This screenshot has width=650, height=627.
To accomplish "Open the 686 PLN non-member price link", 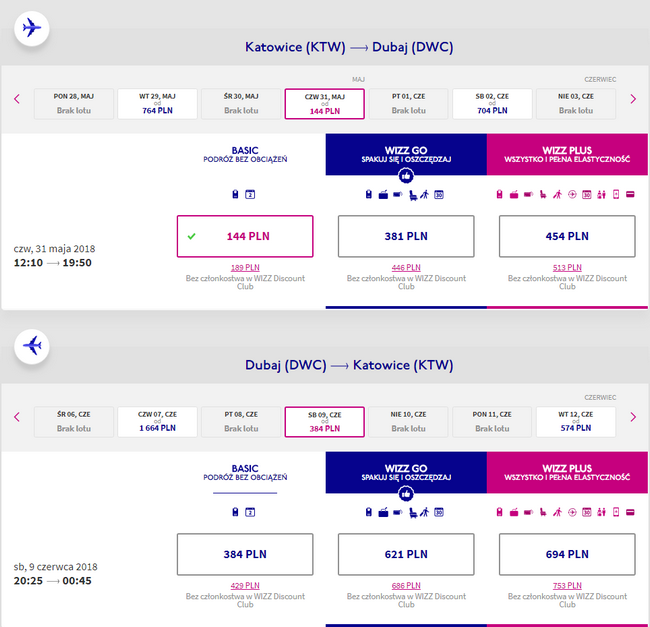I will (x=406, y=586).
